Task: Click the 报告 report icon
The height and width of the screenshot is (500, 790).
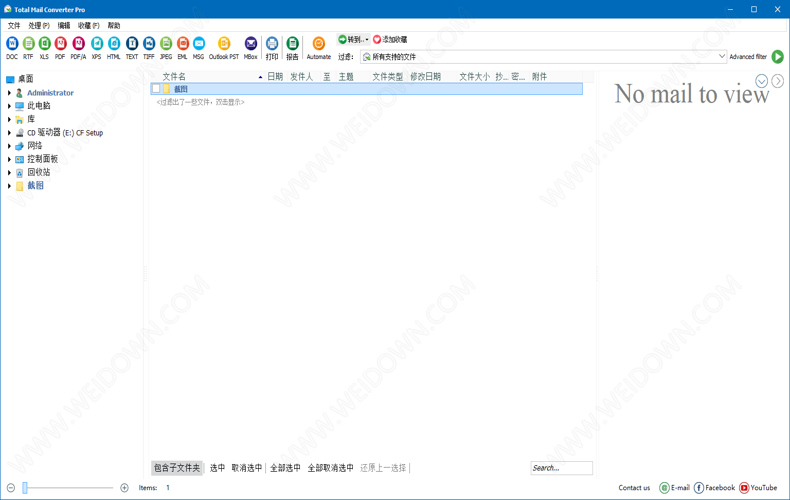Action: [x=292, y=46]
